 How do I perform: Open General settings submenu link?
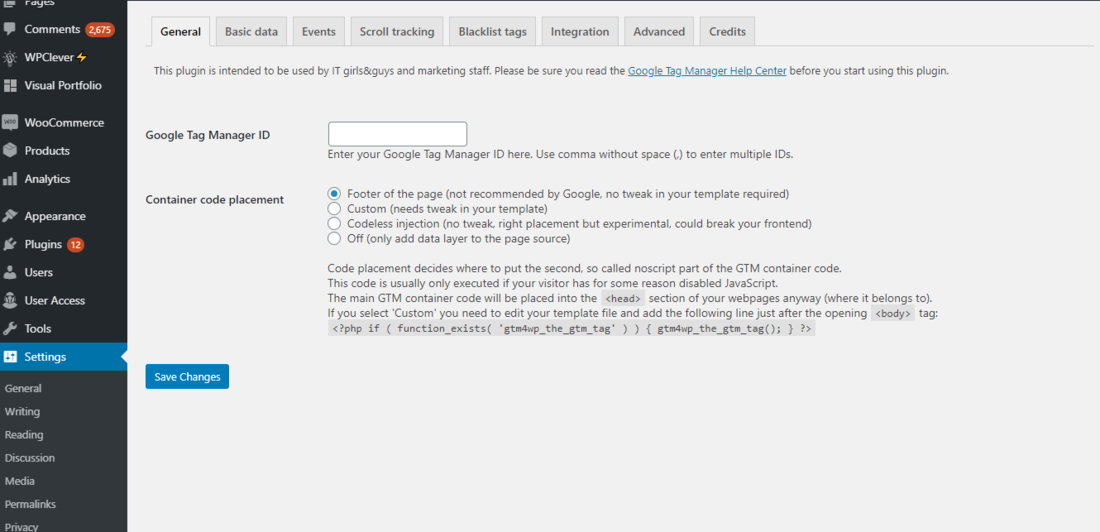[23, 388]
